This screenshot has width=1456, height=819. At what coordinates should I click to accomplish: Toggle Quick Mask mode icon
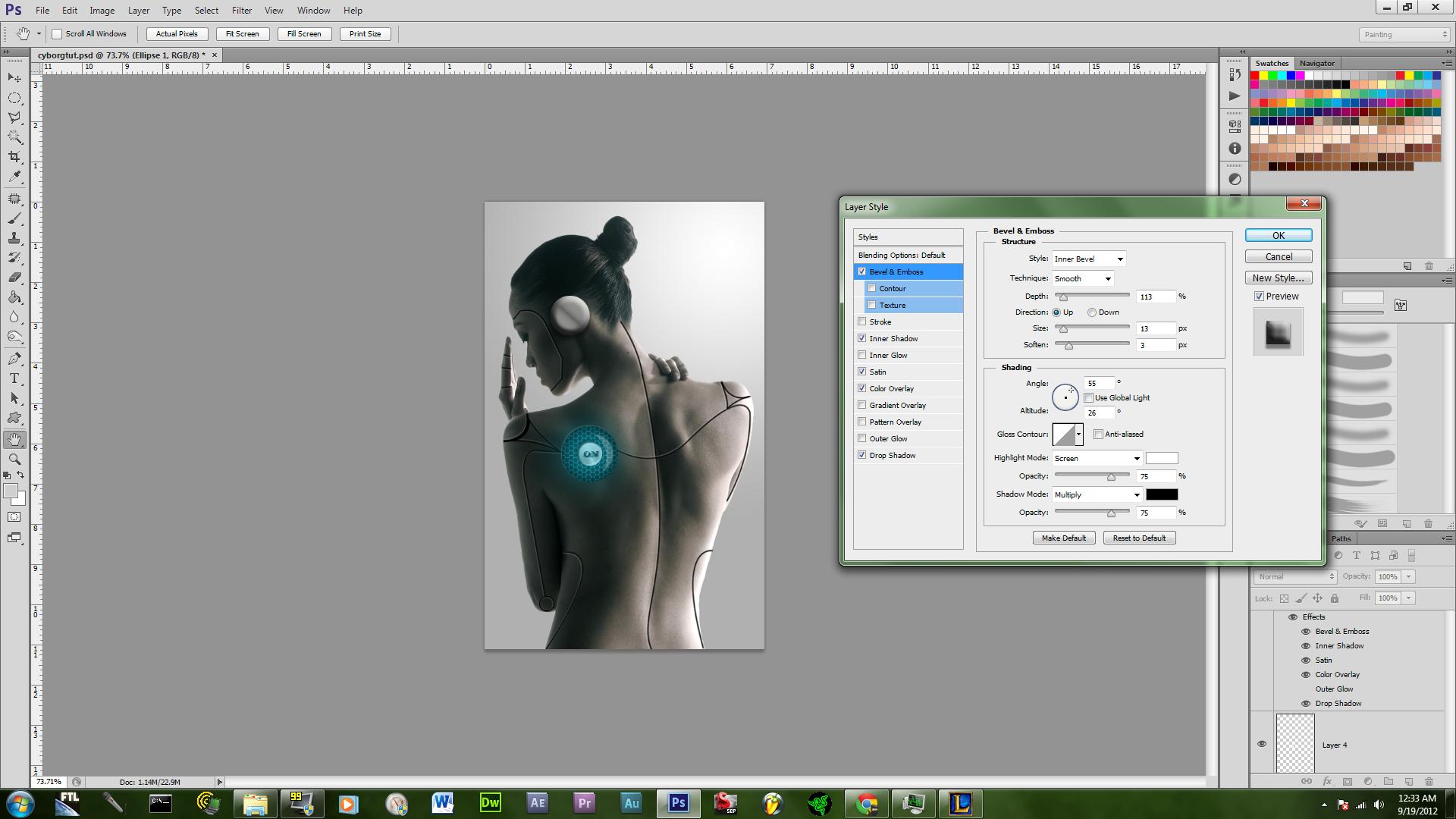click(14, 517)
